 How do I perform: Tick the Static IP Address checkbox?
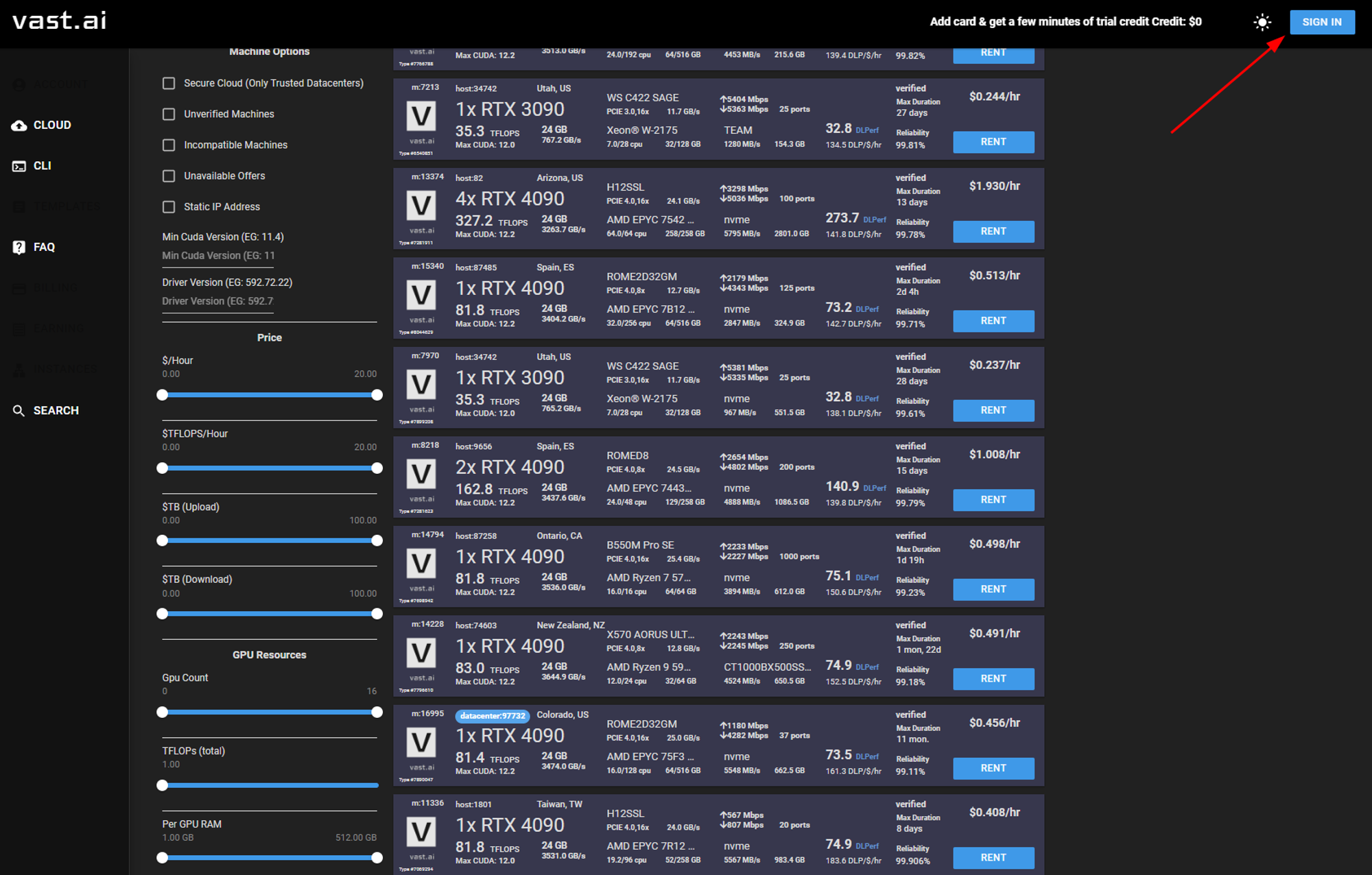[x=169, y=206]
